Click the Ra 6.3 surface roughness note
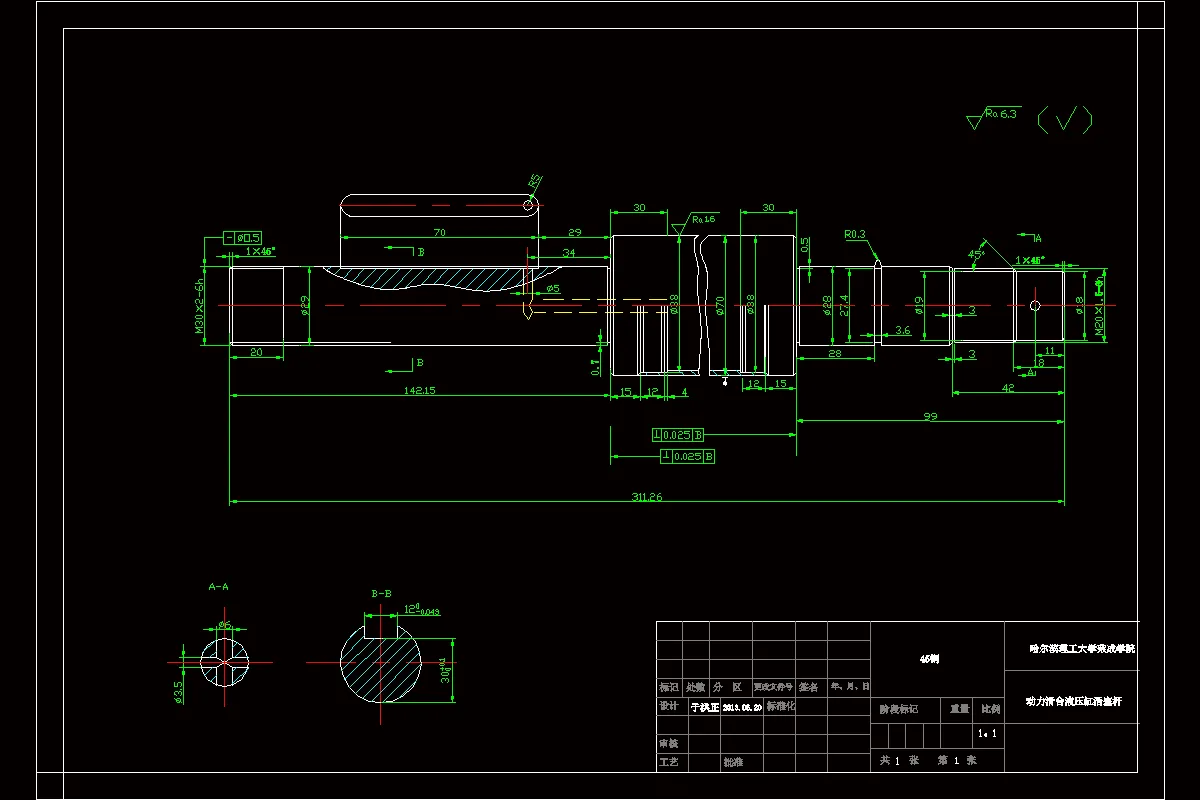The image size is (1200, 800). tap(992, 117)
